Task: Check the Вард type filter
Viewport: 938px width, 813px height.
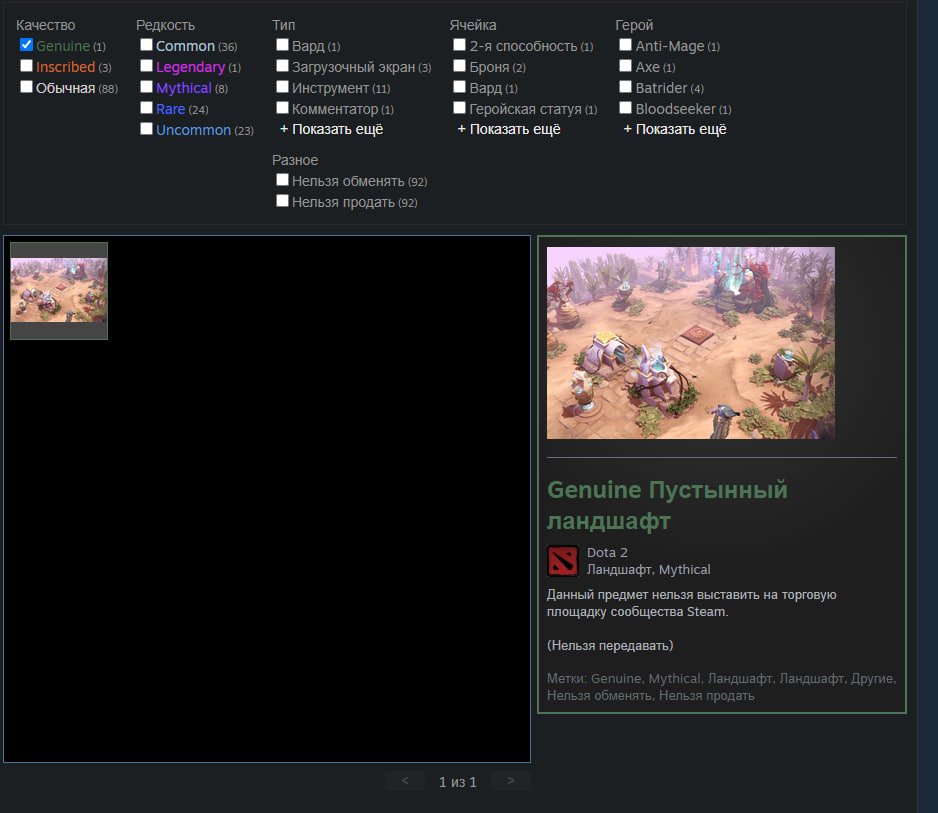Action: 282,45
